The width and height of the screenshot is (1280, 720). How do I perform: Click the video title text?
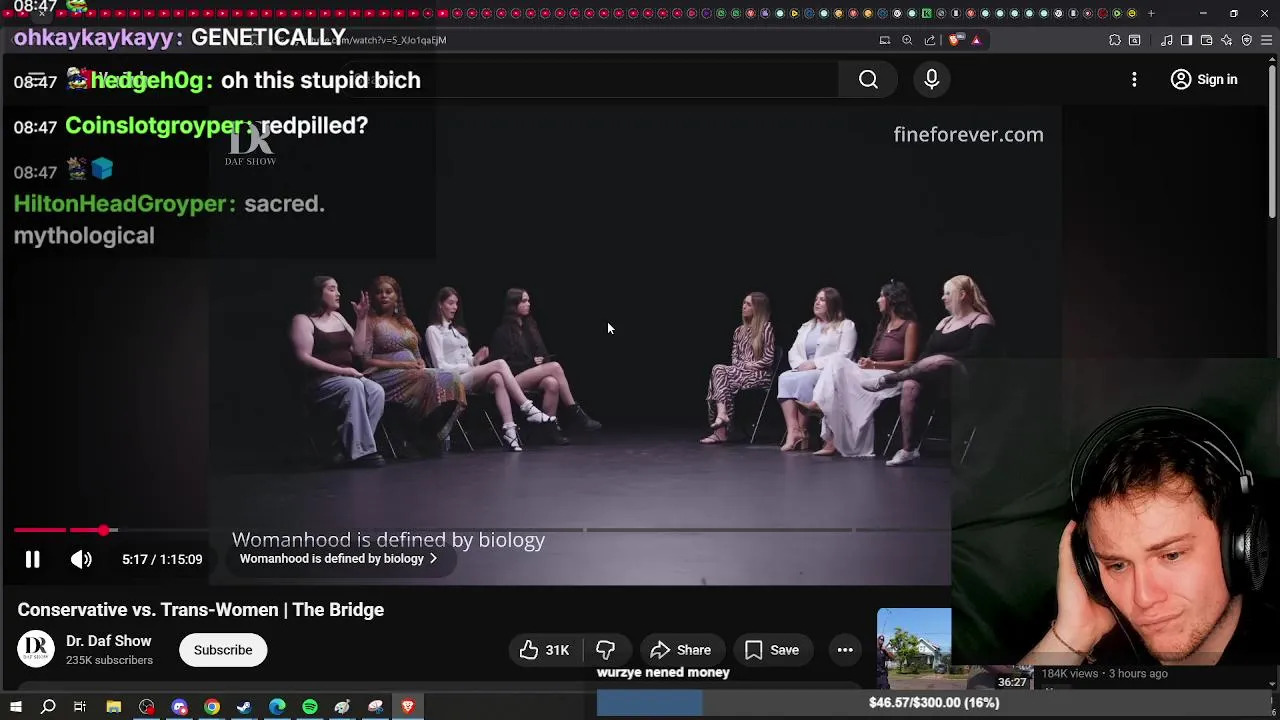[201, 610]
